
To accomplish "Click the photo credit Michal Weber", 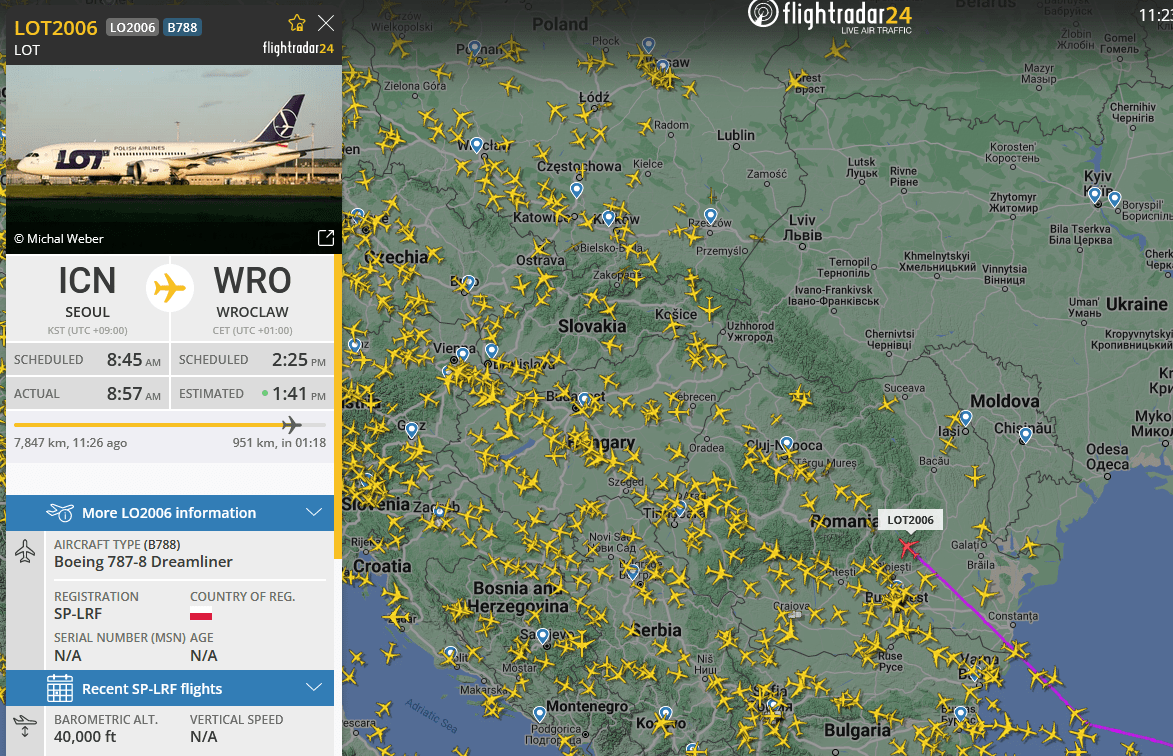I will click(x=59, y=239).
